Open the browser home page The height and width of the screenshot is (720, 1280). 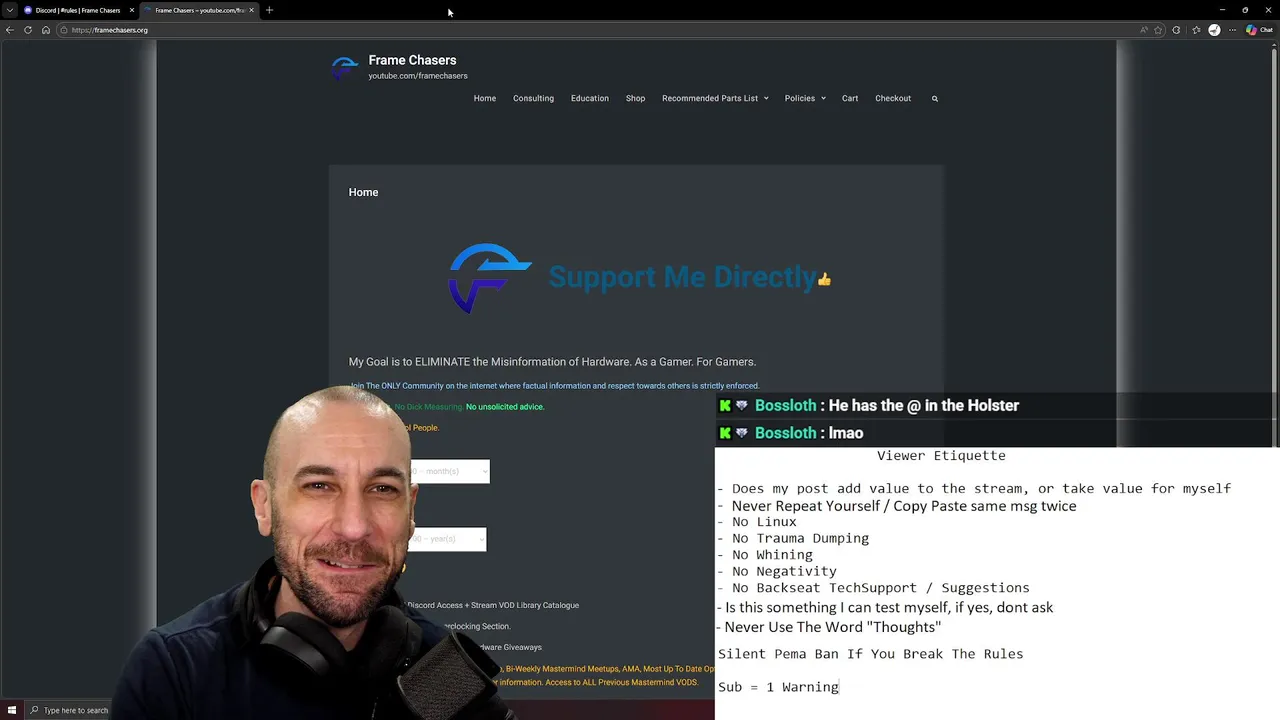click(x=46, y=30)
